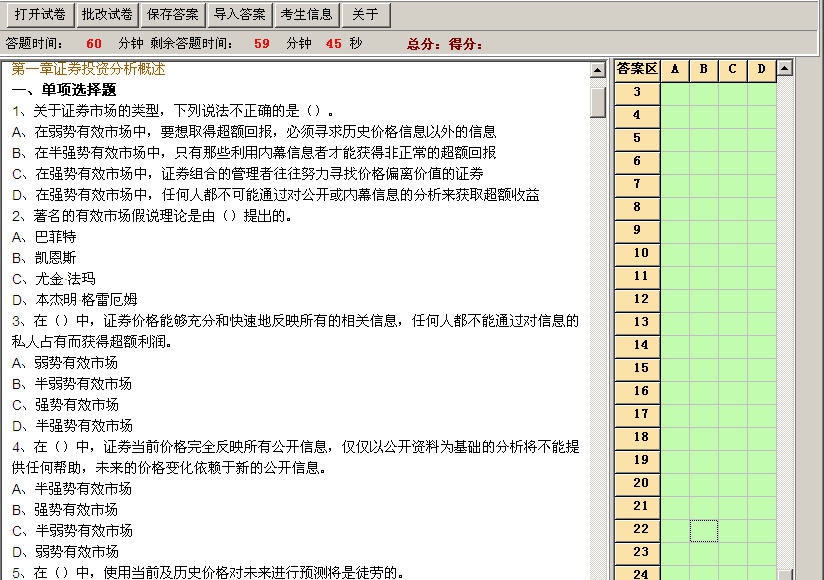Choose answer C for question 12

(733, 301)
